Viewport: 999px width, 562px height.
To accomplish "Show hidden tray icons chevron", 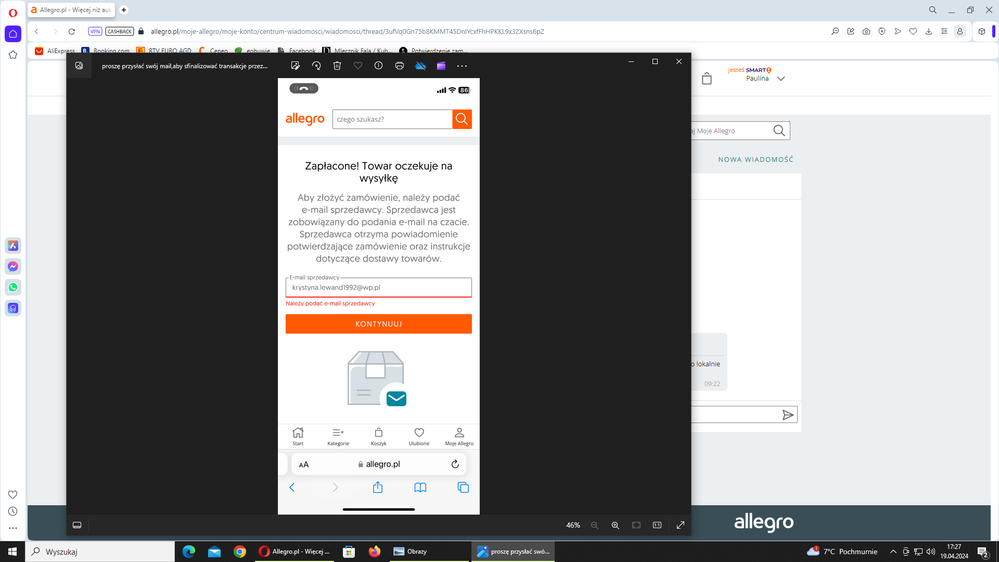I will click(893, 552).
